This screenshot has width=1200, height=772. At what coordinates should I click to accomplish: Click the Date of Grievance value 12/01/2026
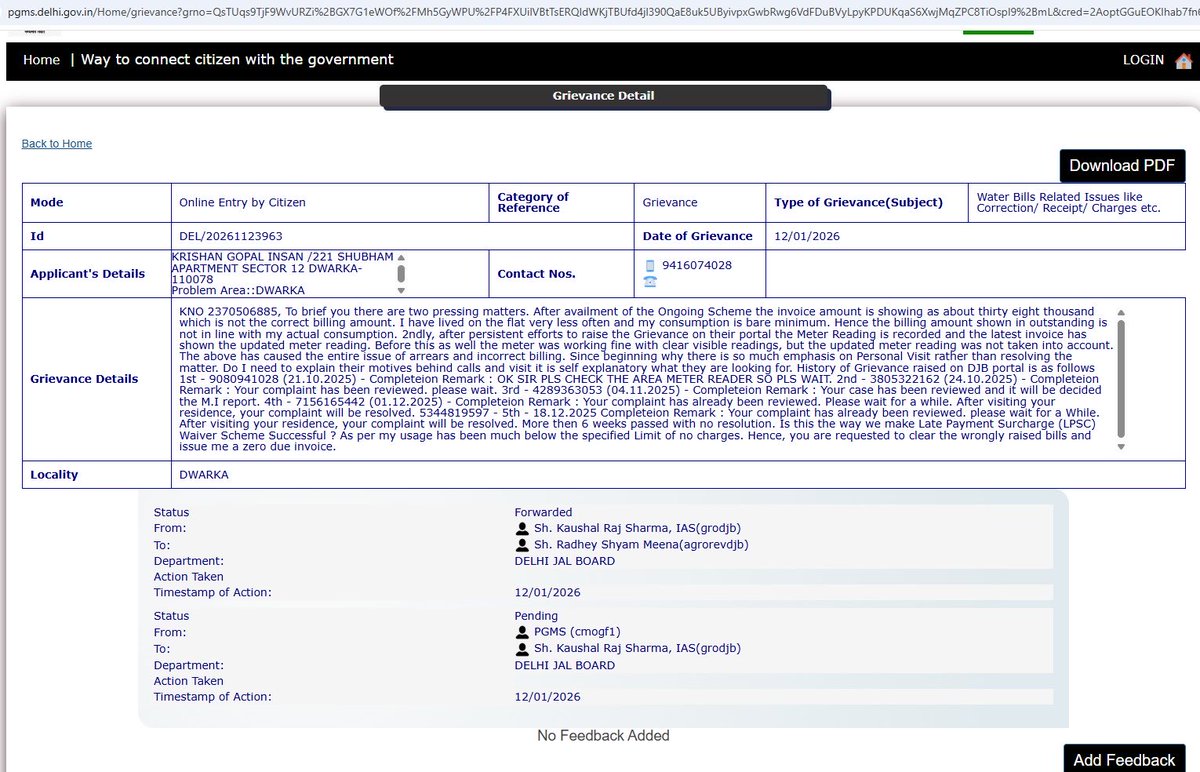pos(807,236)
